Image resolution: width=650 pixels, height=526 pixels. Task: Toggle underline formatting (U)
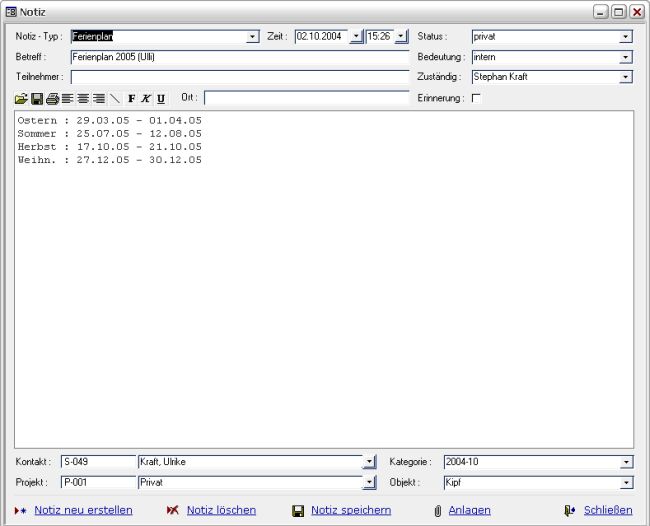pyautogui.click(x=161, y=98)
